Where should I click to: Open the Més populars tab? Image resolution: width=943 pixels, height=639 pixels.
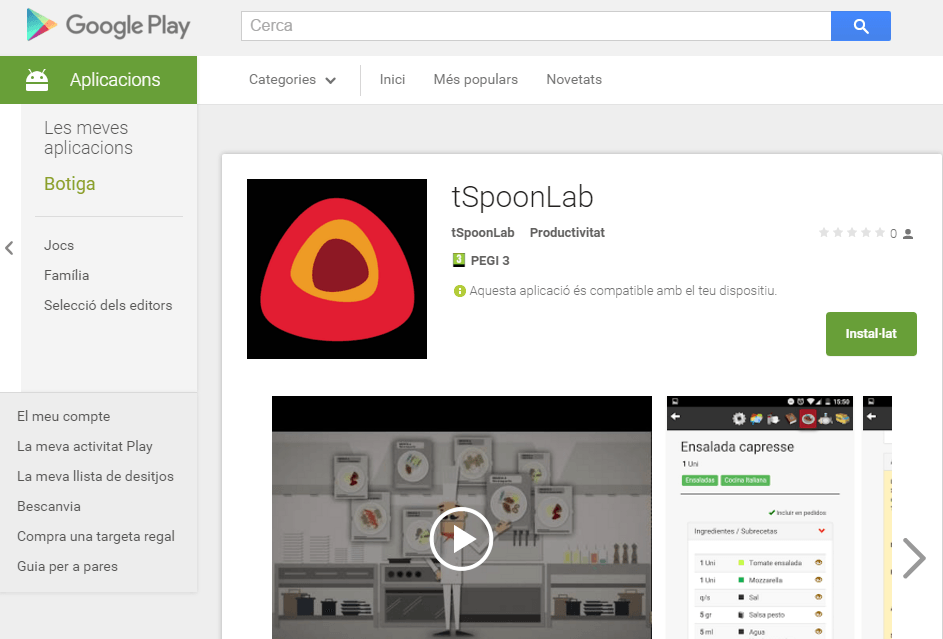[x=475, y=79]
